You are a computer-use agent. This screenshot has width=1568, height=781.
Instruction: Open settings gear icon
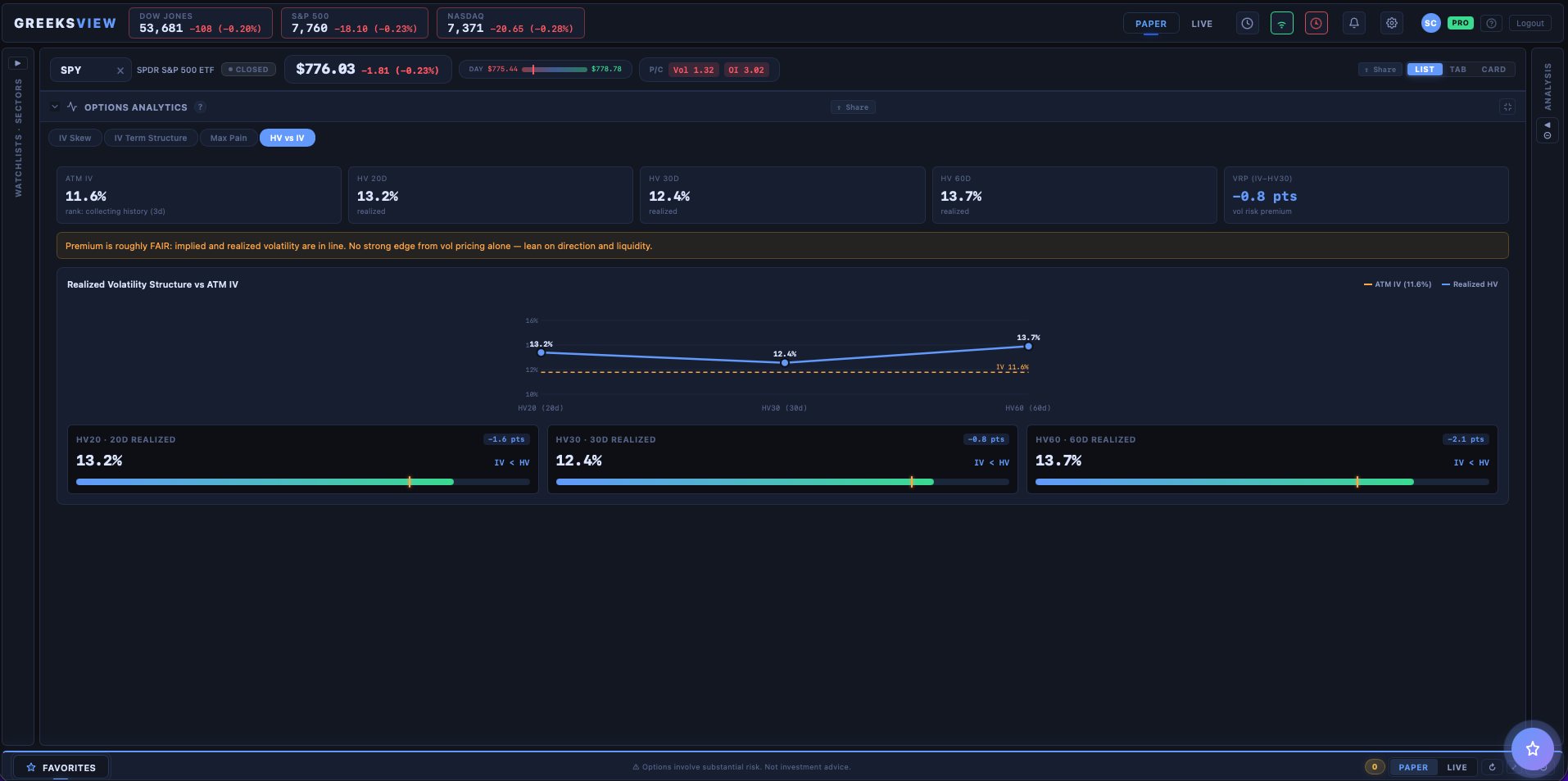point(1392,24)
